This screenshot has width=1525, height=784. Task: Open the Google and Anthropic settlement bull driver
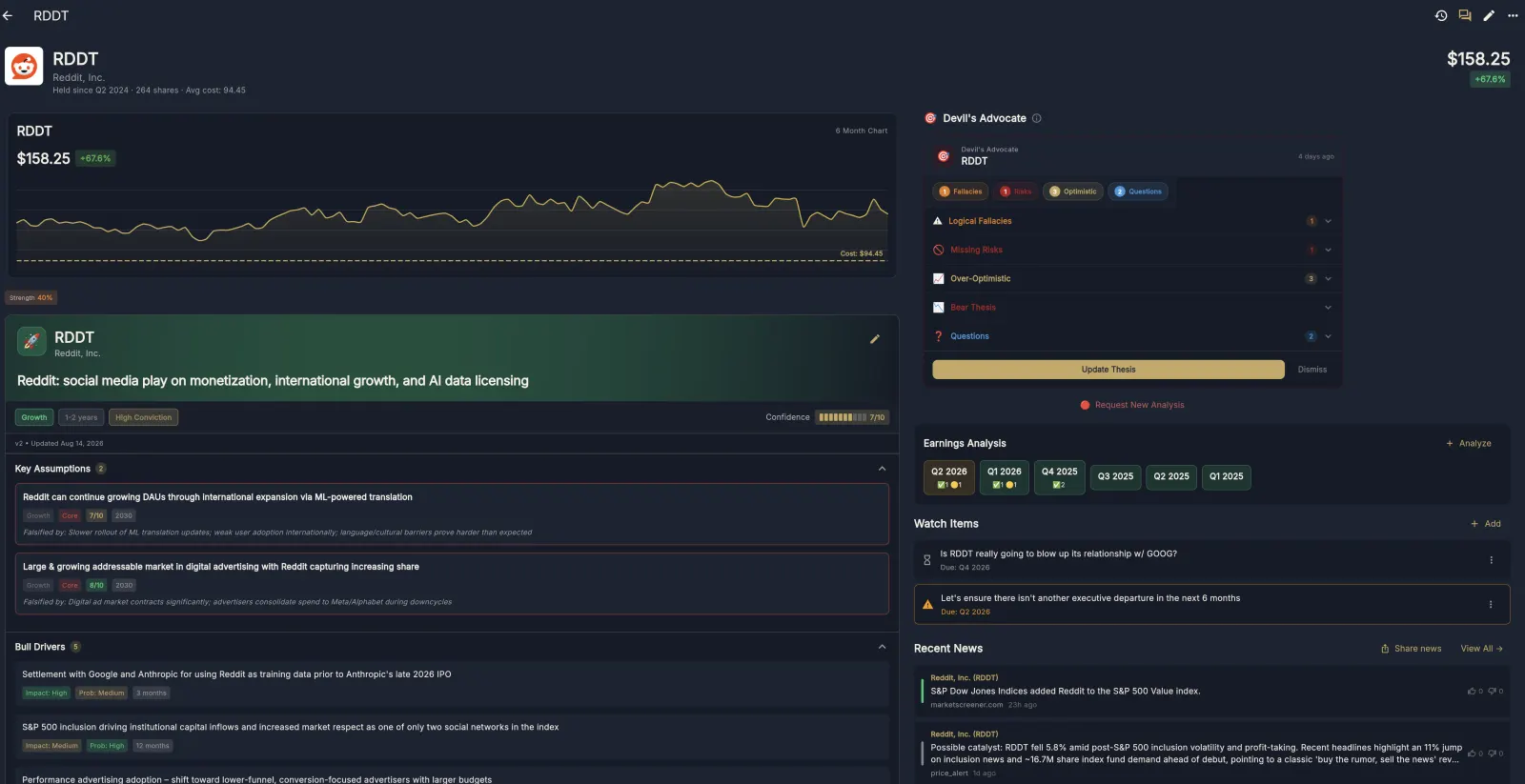[452, 684]
